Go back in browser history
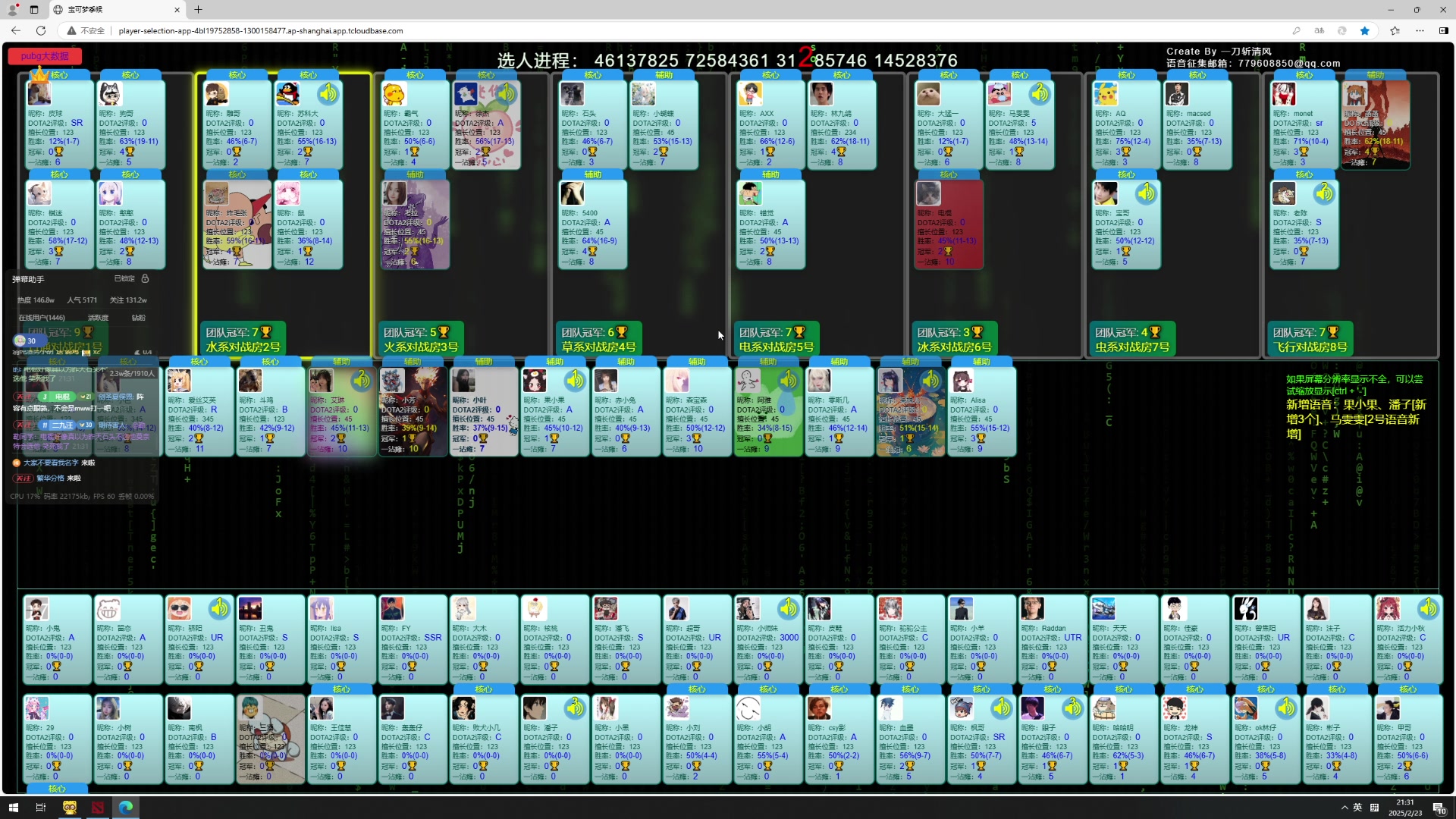Screen dimensions: 1456x819 (x=16, y=31)
